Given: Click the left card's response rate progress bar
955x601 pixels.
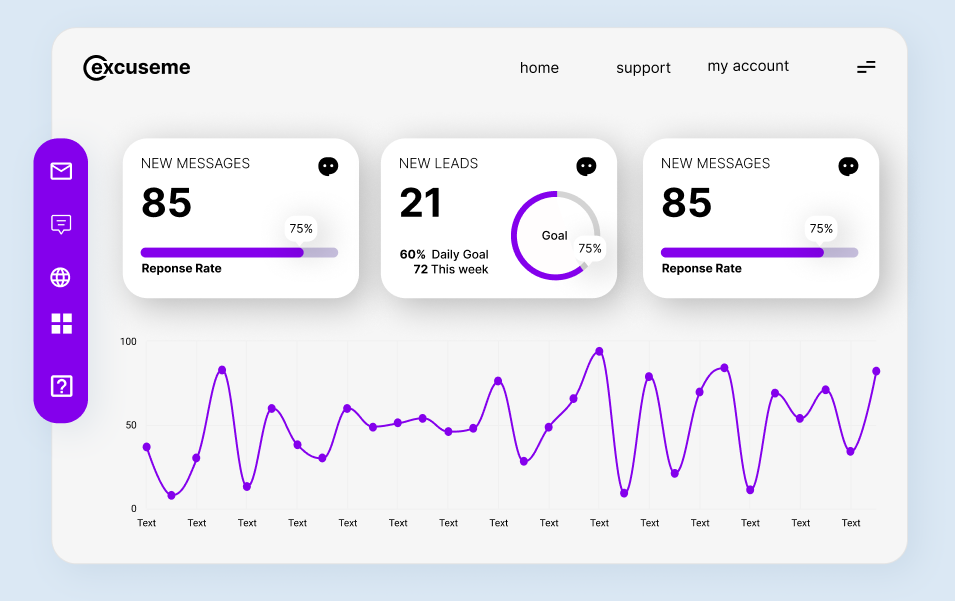Looking at the screenshot, I should coord(239,253).
